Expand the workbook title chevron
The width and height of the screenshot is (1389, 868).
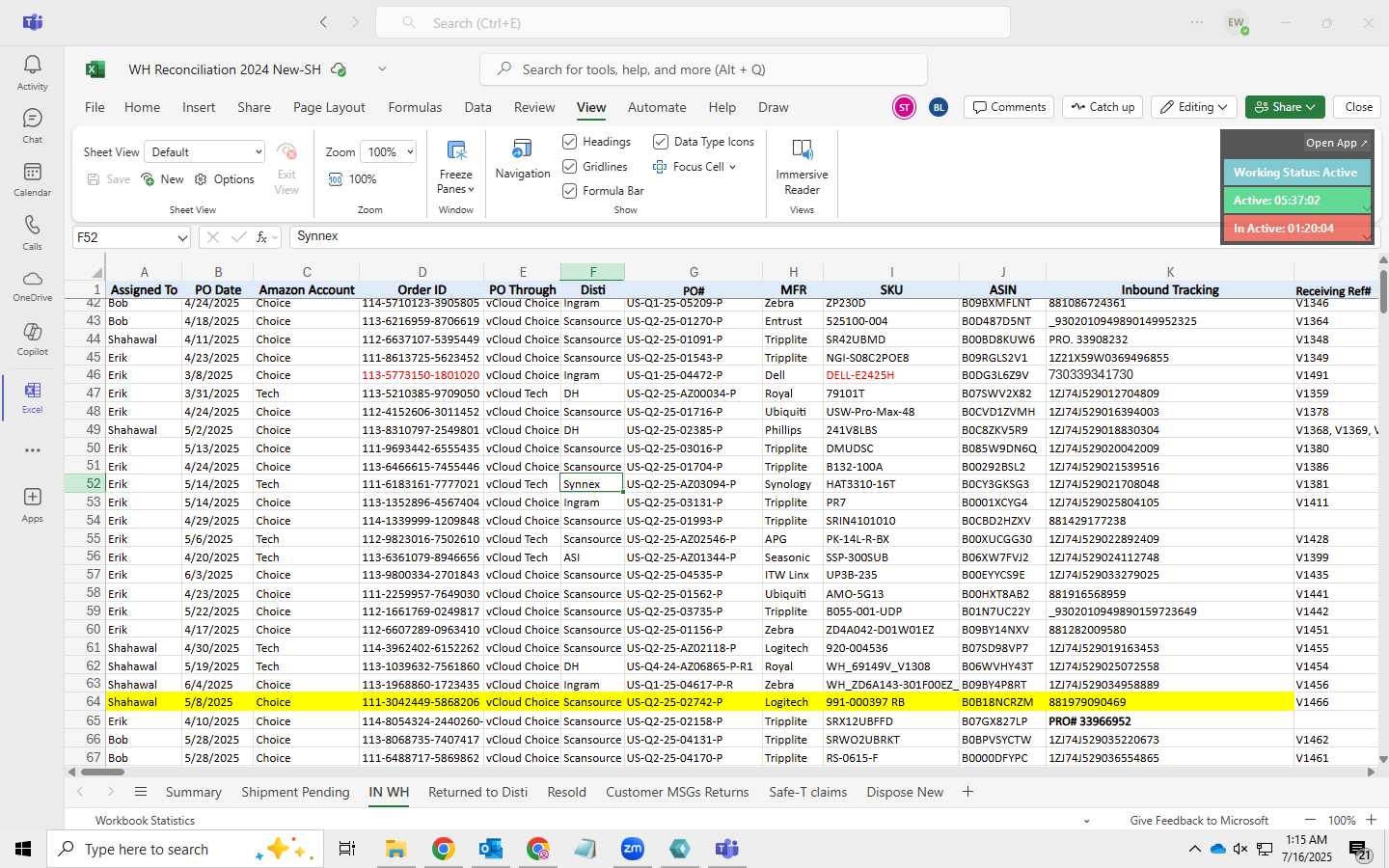click(x=382, y=69)
